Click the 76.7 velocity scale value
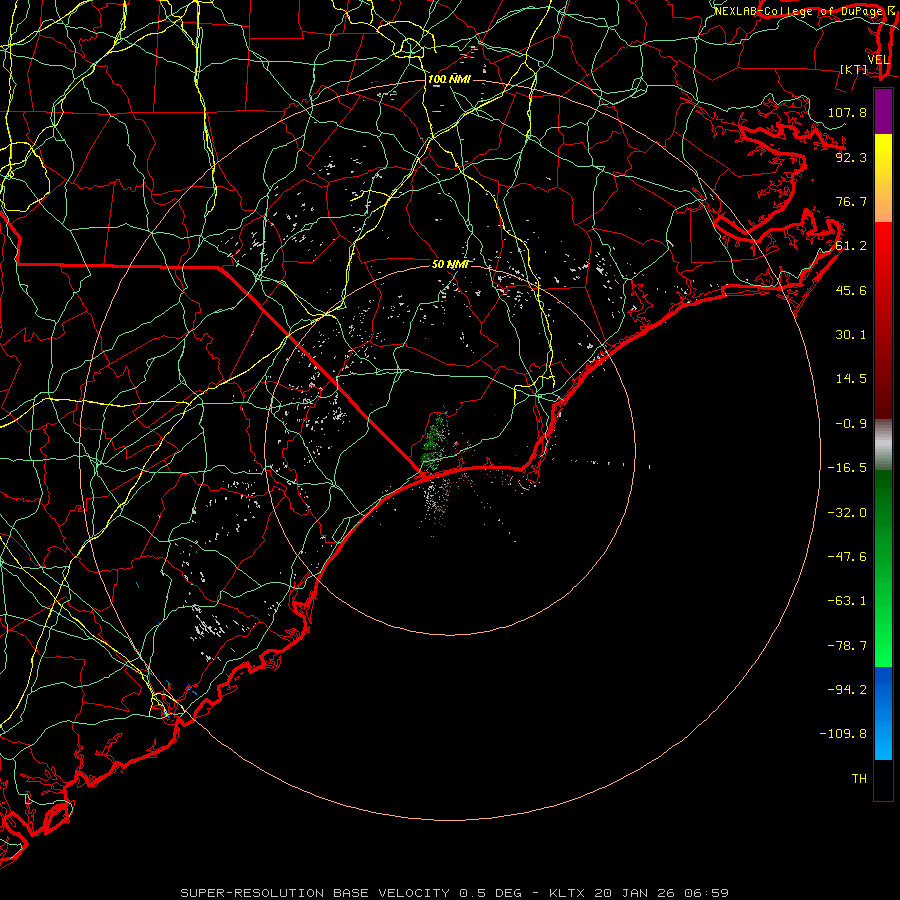The width and height of the screenshot is (900, 900). (x=851, y=201)
